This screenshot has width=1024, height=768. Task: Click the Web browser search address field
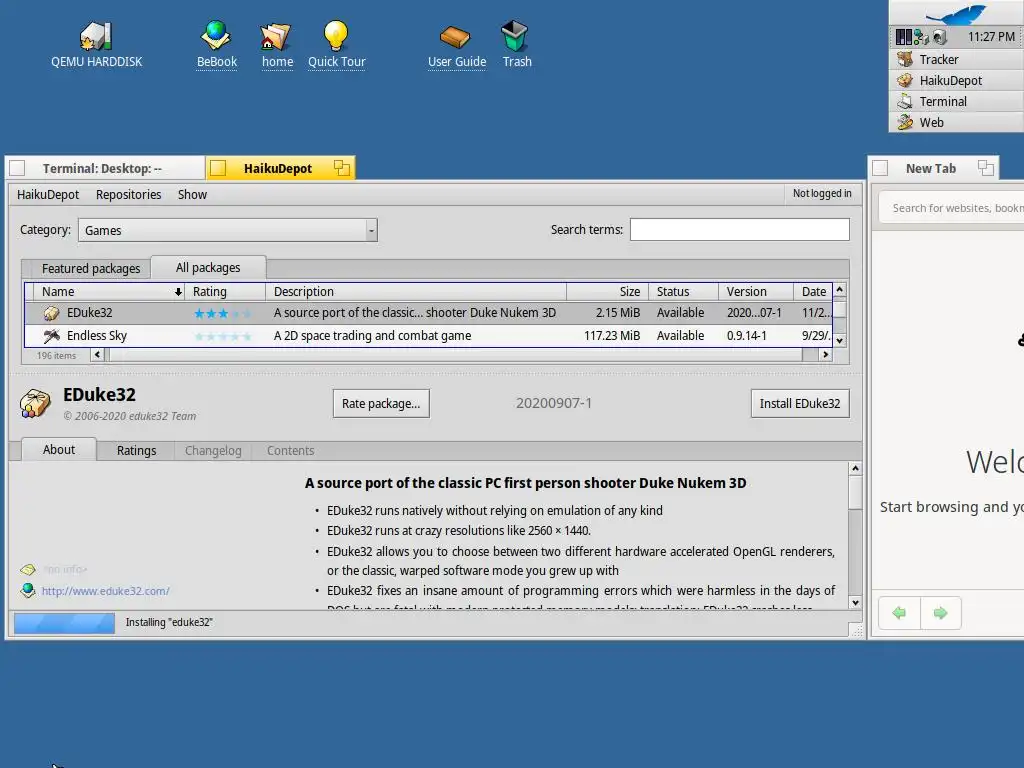click(953, 208)
